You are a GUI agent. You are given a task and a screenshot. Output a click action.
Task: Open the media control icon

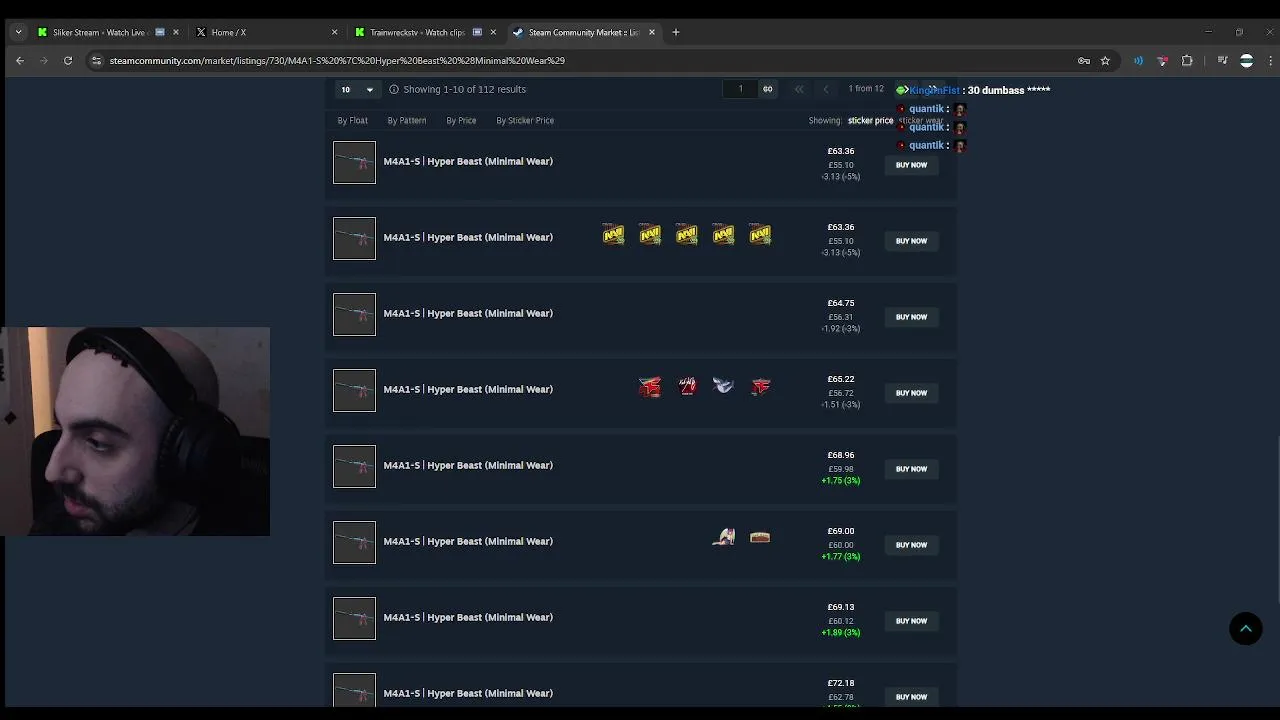[1222, 60]
